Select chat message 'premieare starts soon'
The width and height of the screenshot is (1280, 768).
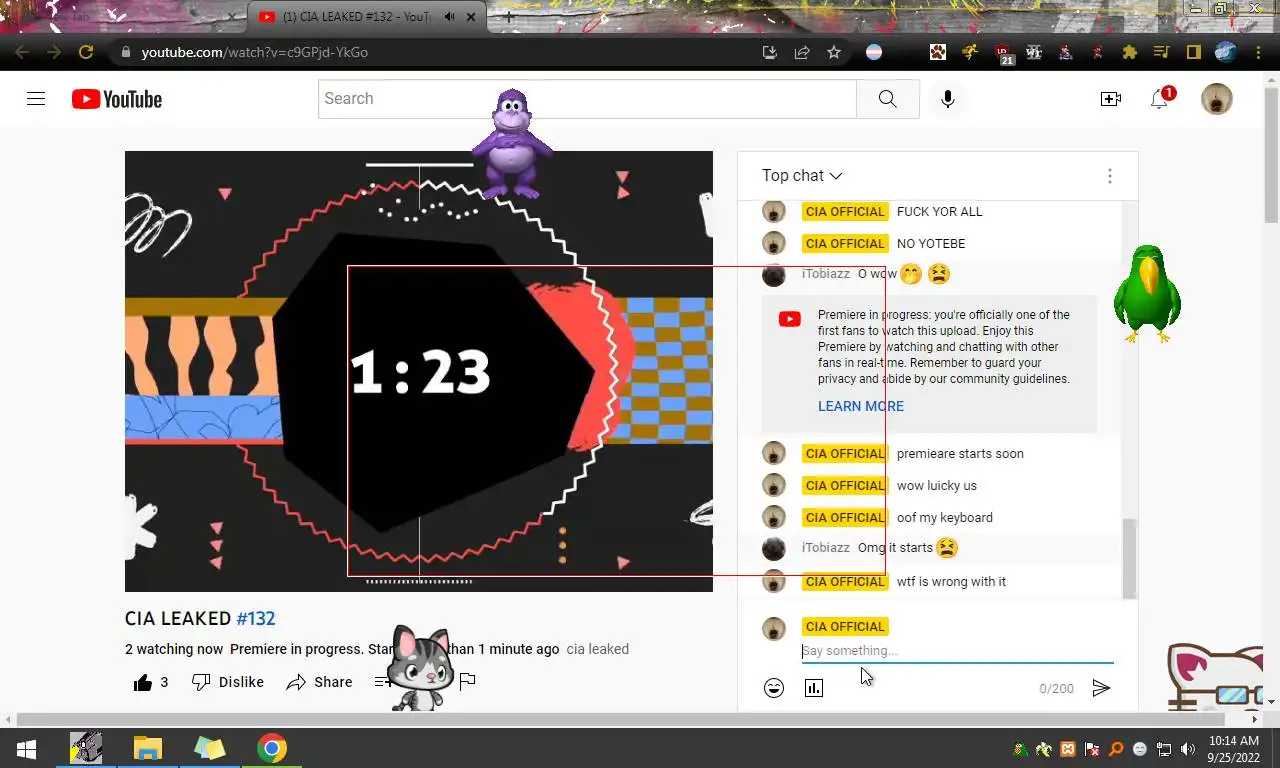pos(960,453)
